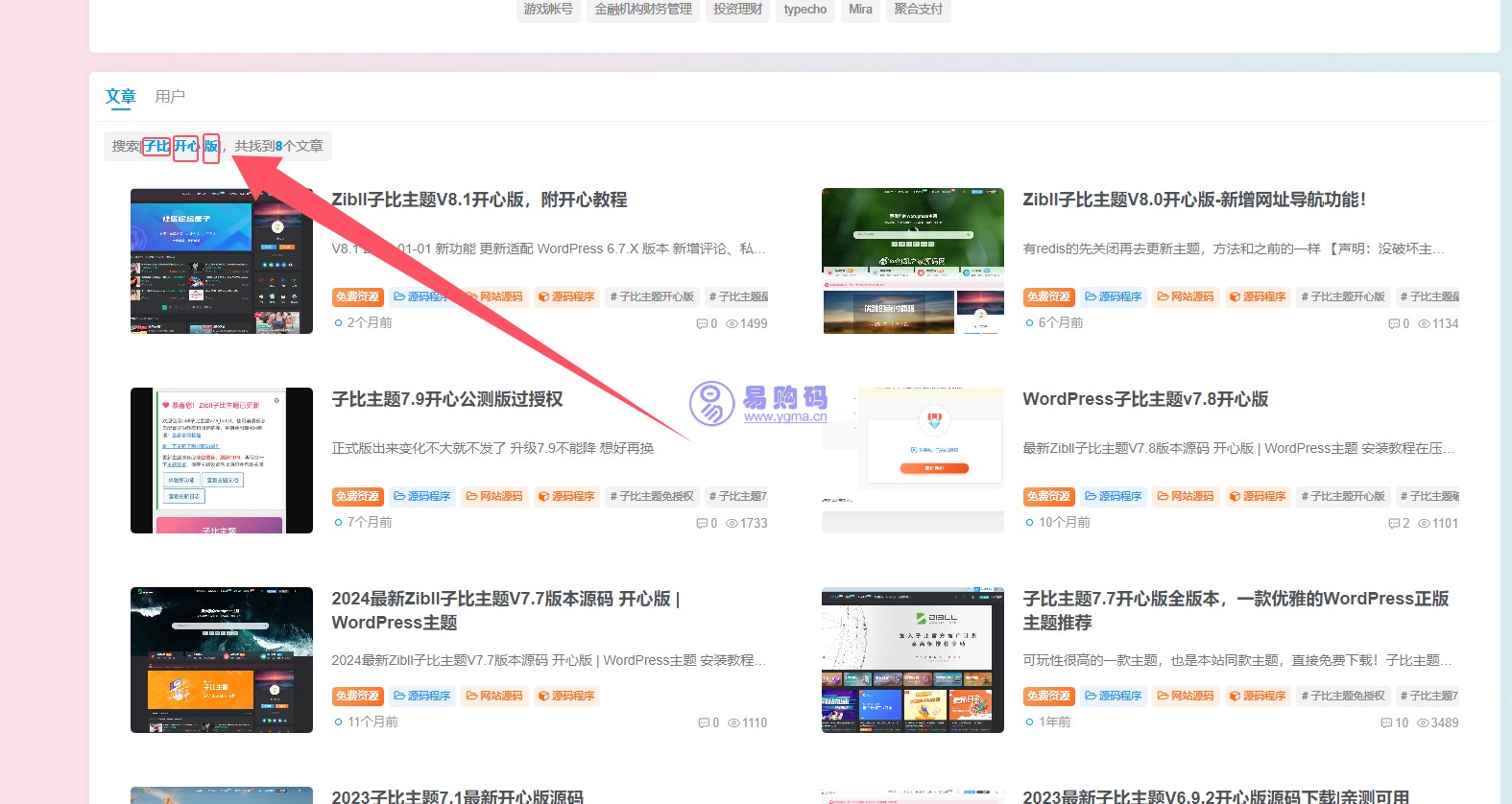1512x804 pixels.
Task: Open the 金融机构财务管理 tag
Action: (643, 10)
